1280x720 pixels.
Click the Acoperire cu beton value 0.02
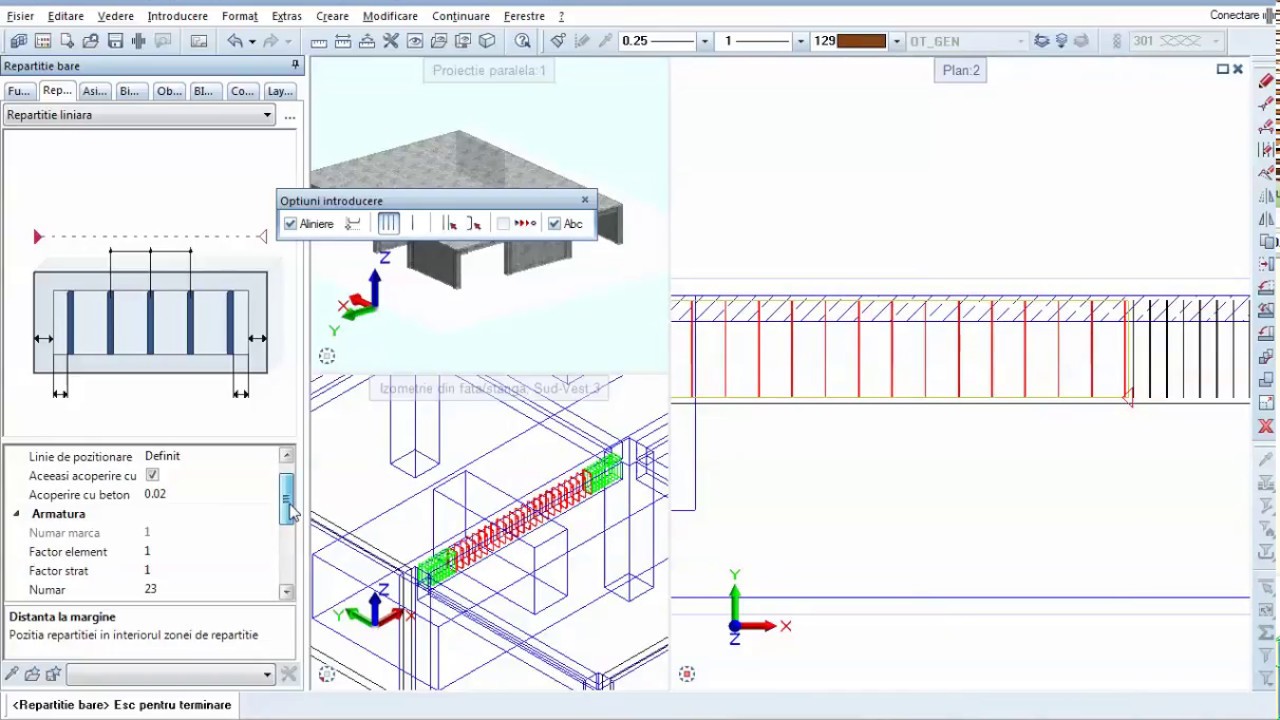tap(155, 494)
